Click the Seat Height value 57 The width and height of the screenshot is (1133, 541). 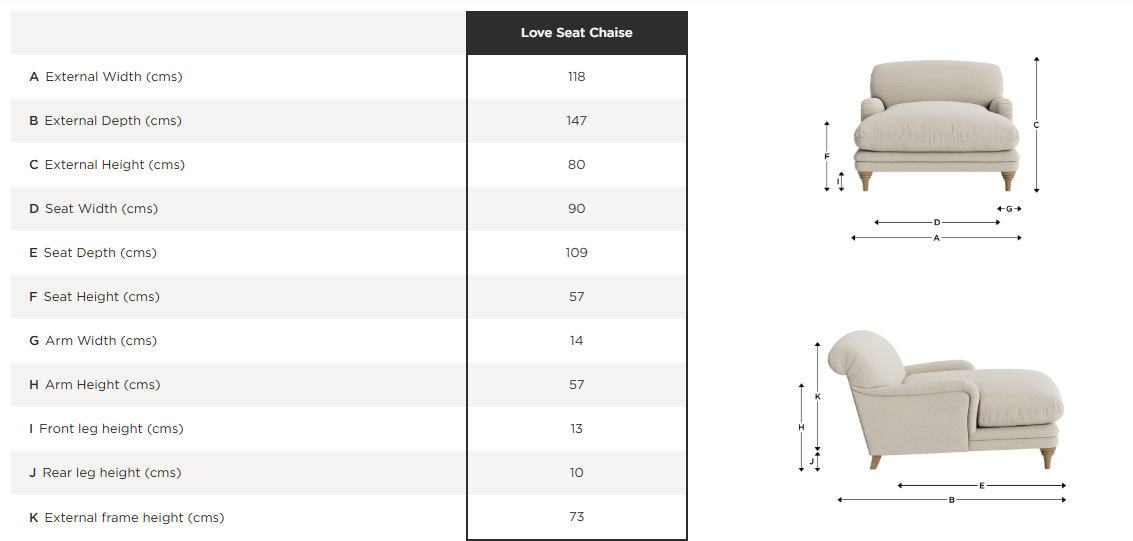tap(576, 297)
